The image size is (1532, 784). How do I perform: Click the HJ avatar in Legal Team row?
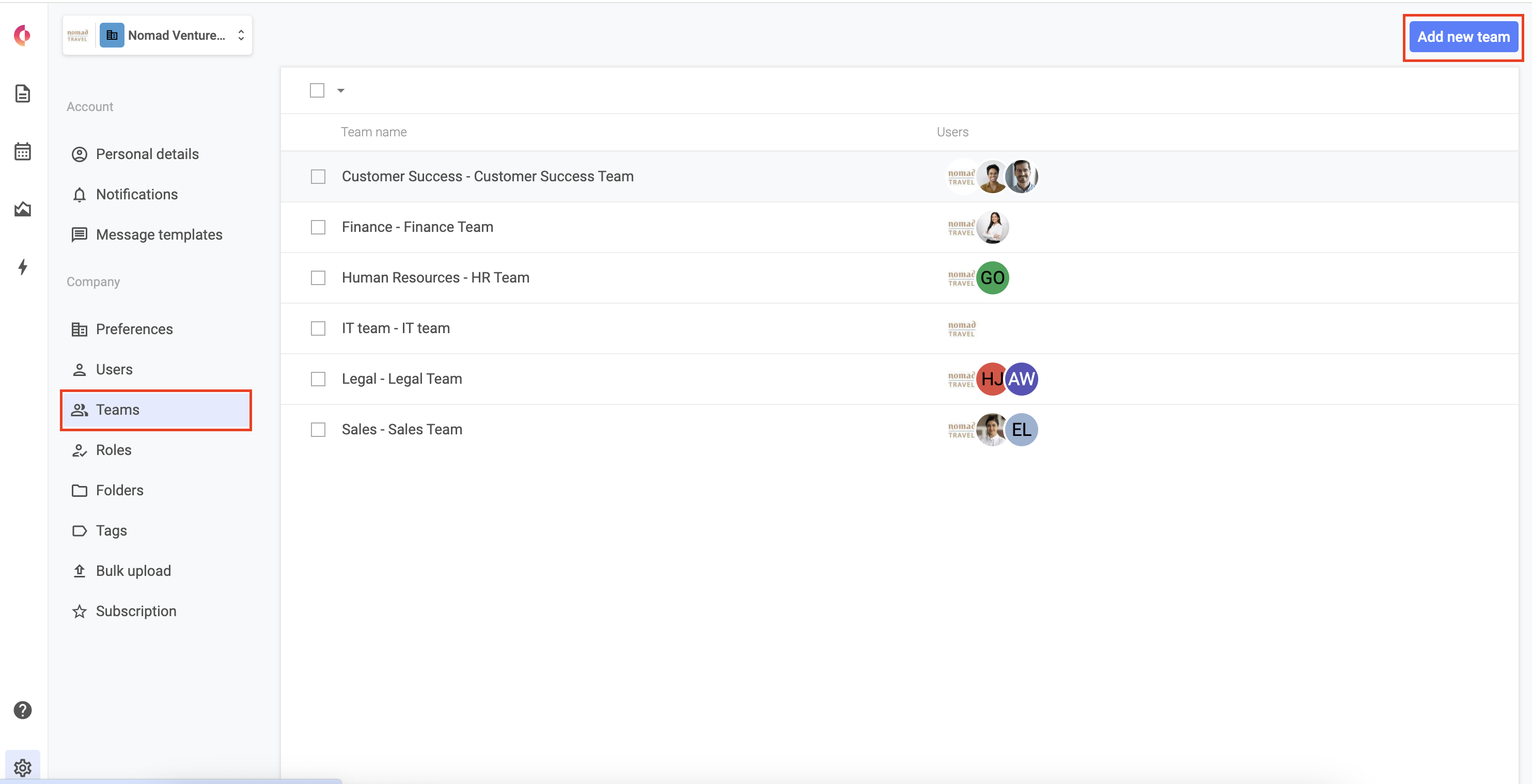[991, 379]
